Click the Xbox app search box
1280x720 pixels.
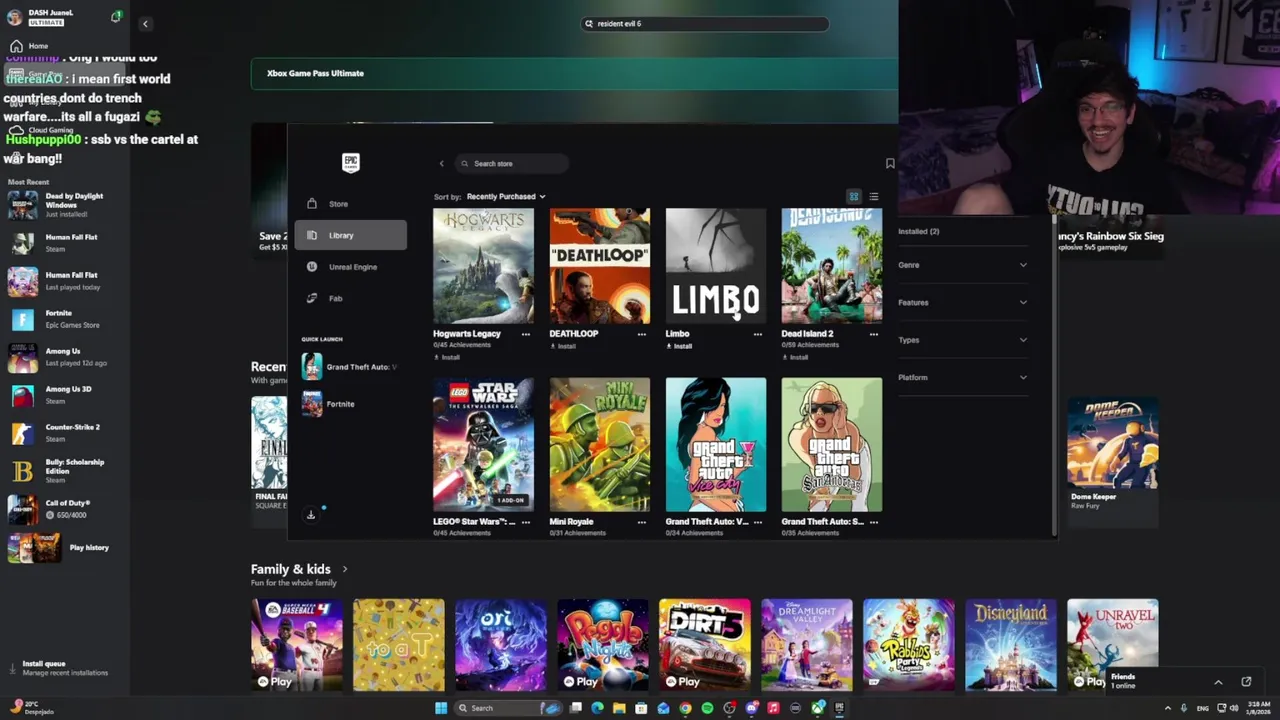point(705,23)
